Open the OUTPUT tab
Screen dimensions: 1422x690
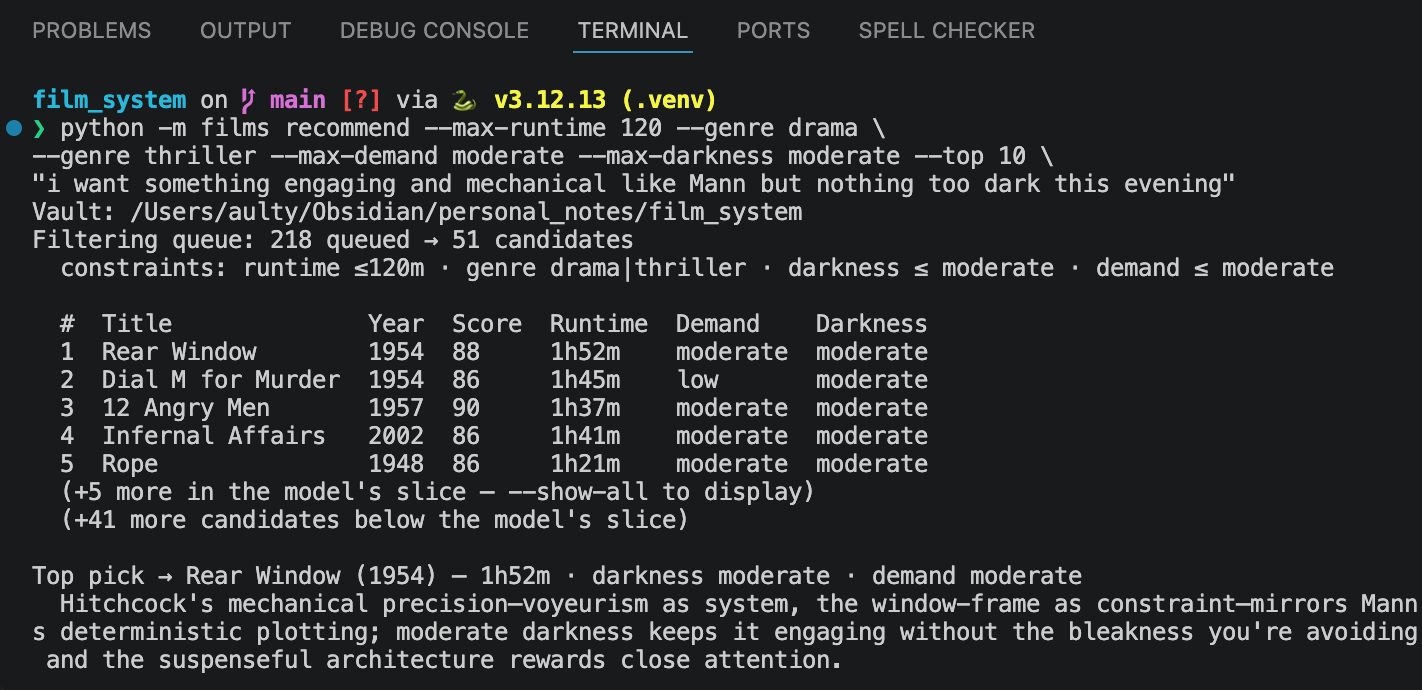(245, 31)
